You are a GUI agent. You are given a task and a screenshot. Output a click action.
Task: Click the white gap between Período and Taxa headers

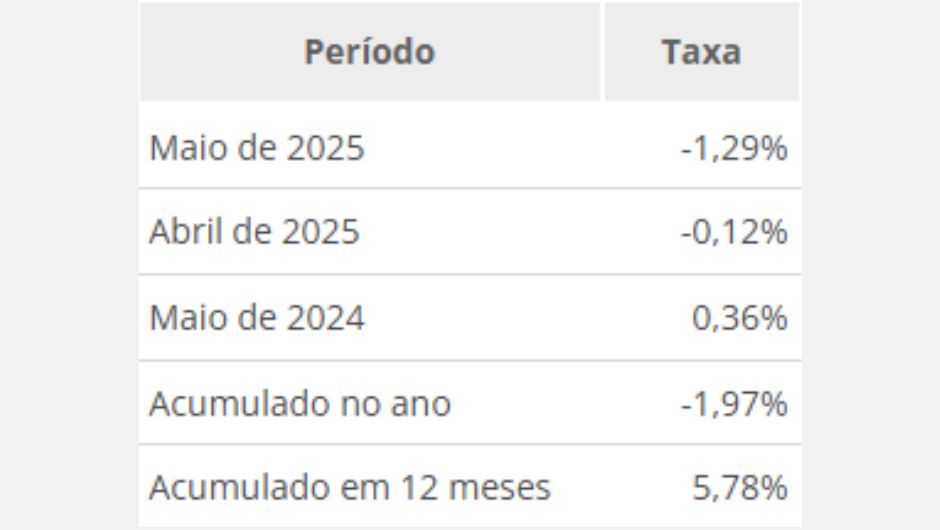[602, 52]
